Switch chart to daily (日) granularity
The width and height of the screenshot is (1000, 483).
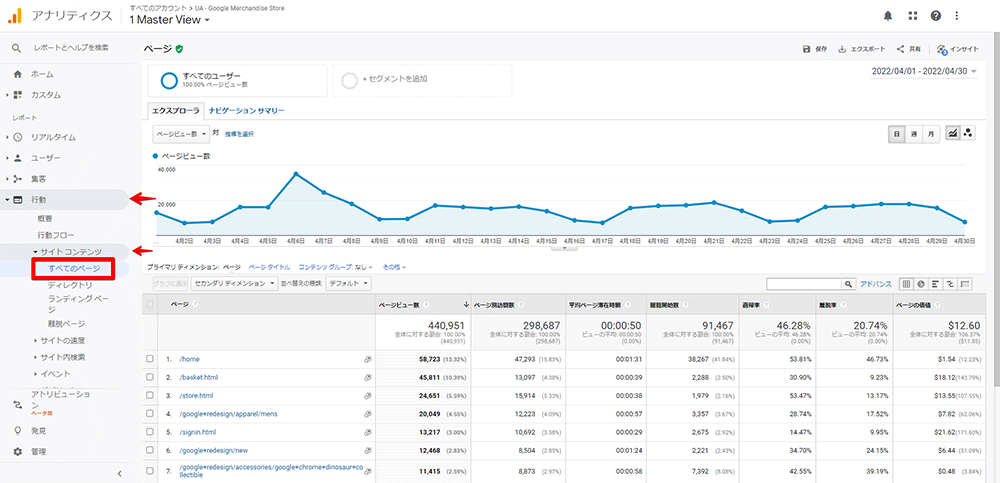click(x=897, y=133)
